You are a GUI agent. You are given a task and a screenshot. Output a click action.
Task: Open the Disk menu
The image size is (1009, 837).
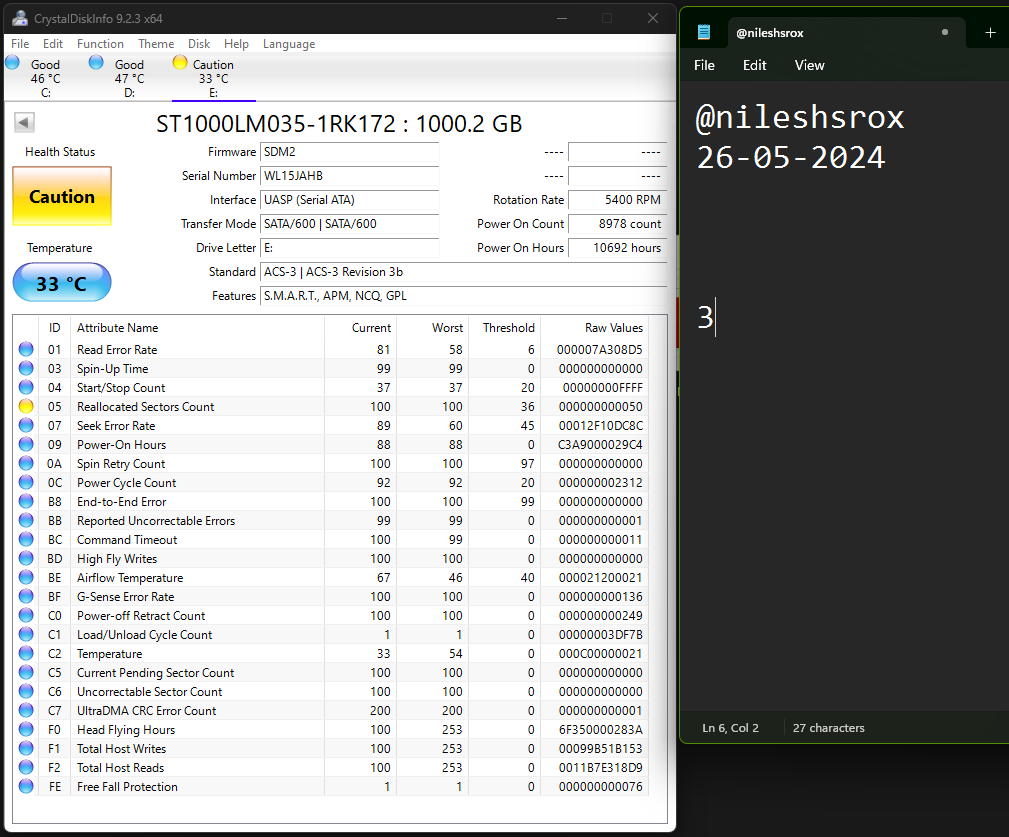click(x=199, y=44)
